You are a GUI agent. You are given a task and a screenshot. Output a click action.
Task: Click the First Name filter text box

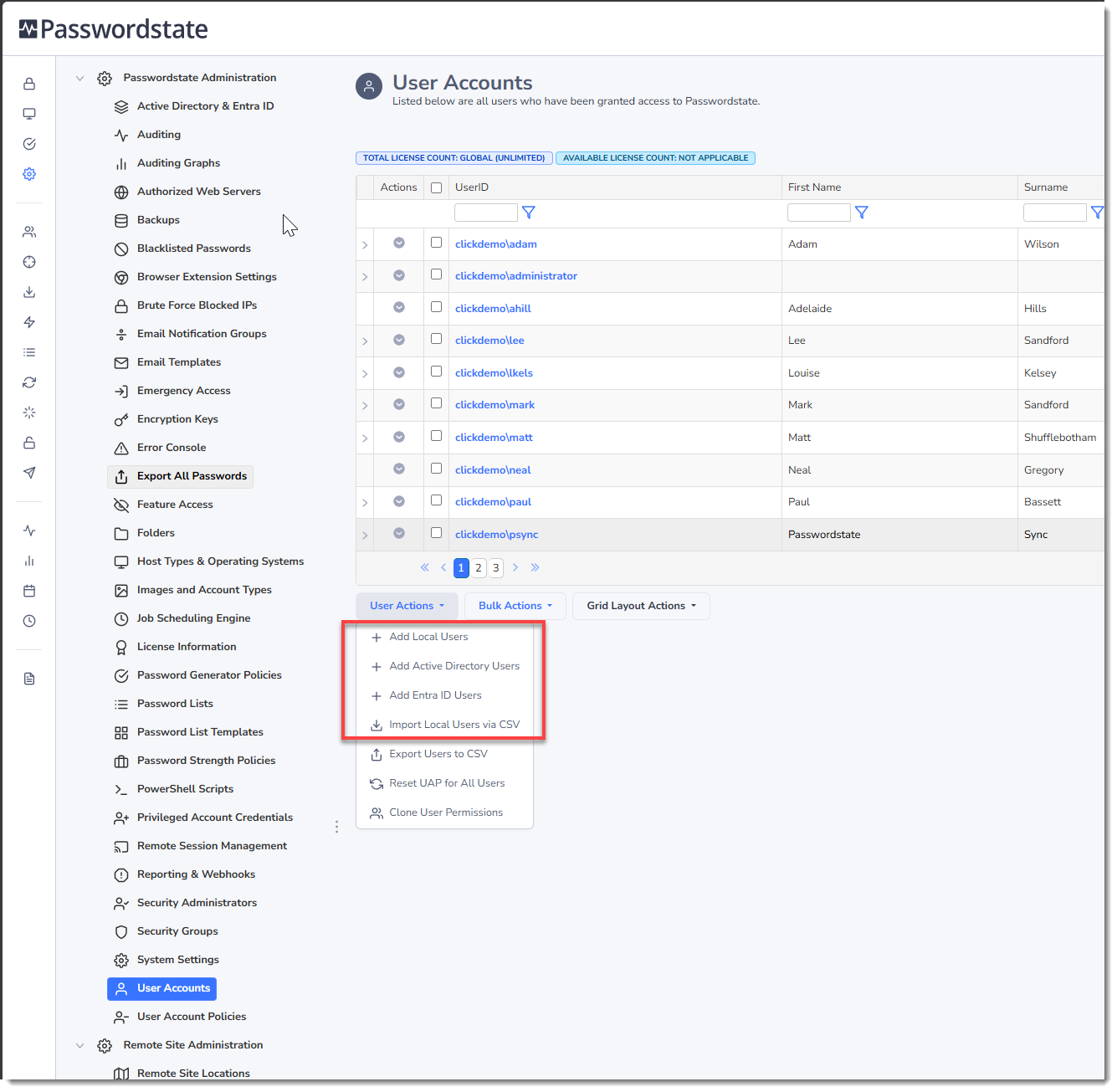tap(819, 213)
